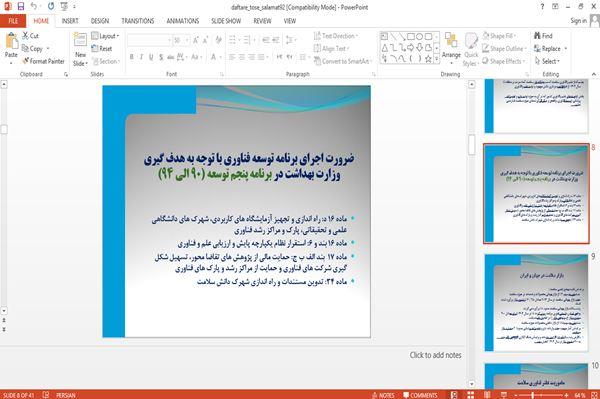The width and height of the screenshot is (600, 399).
Task: Select the rectangle shape in shapes gallery
Action: point(411,37)
